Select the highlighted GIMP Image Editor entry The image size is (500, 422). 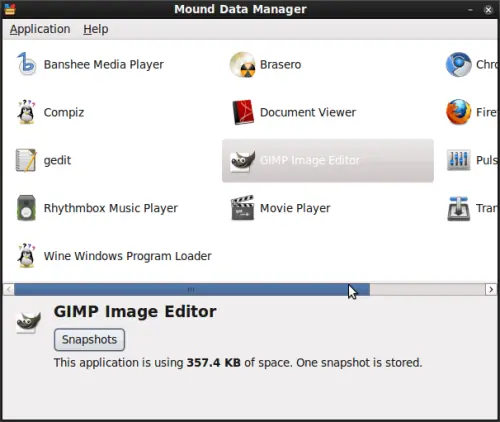(328, 161)
